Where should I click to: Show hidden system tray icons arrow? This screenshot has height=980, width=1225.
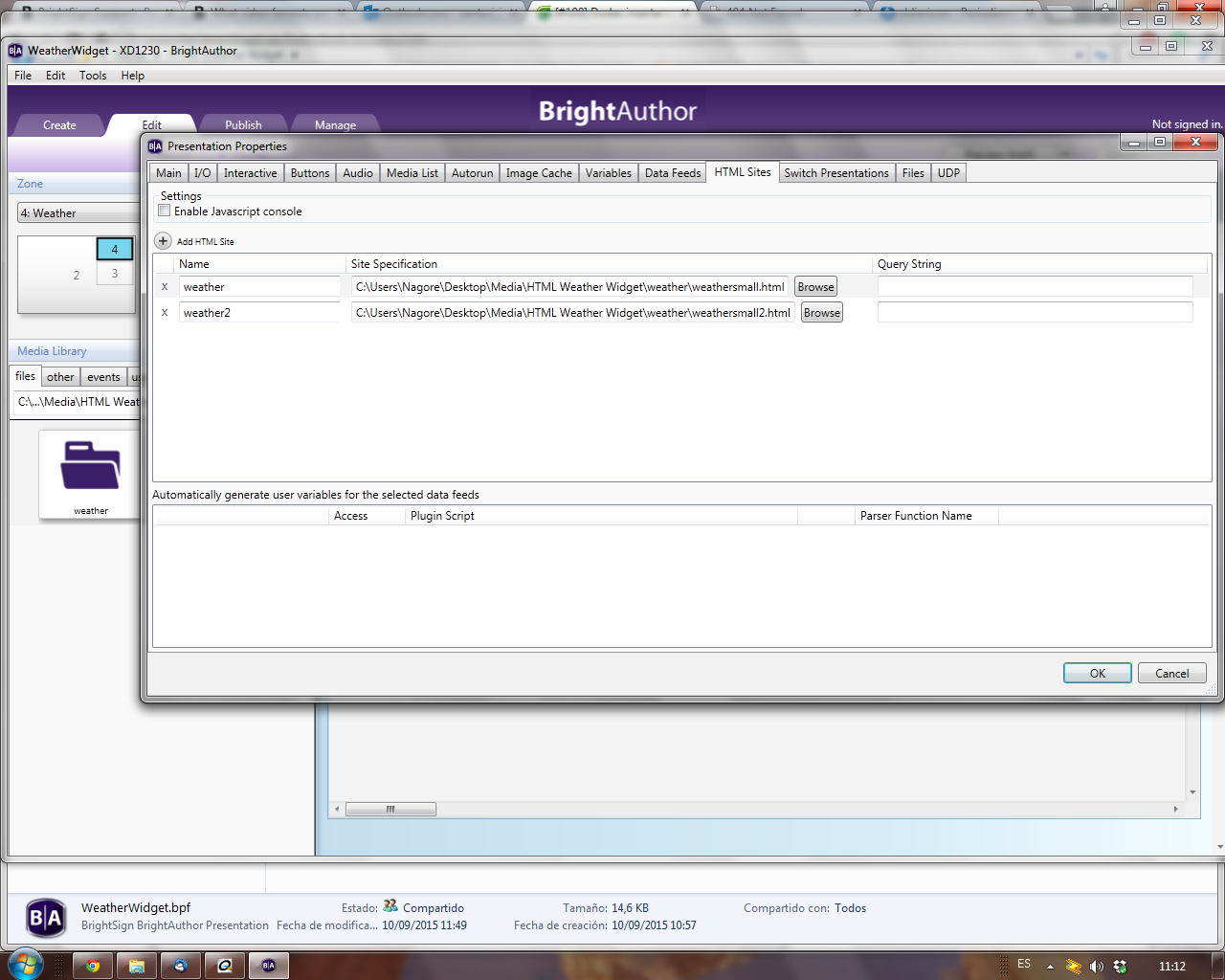point(1050,967)
